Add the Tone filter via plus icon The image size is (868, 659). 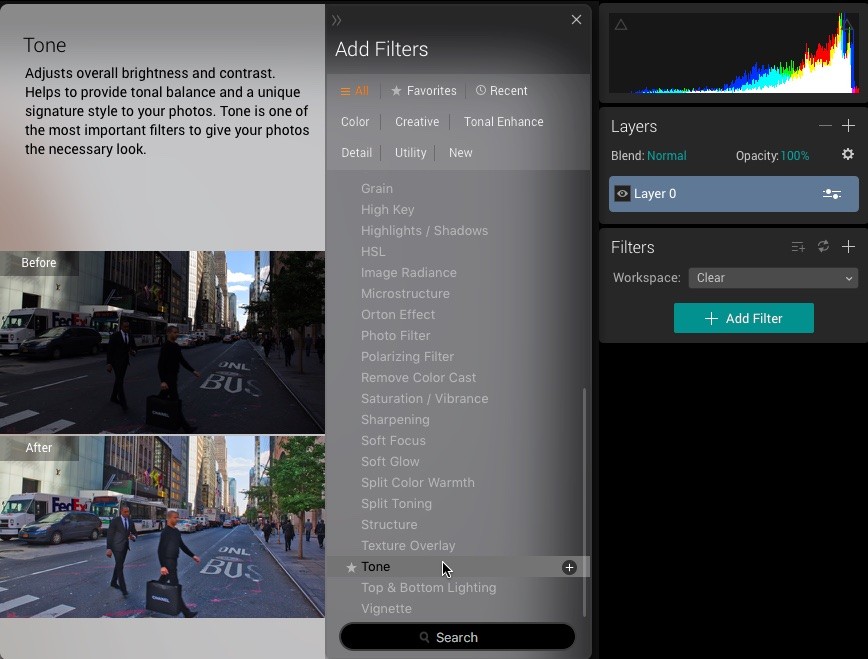[x=569, y=567]
